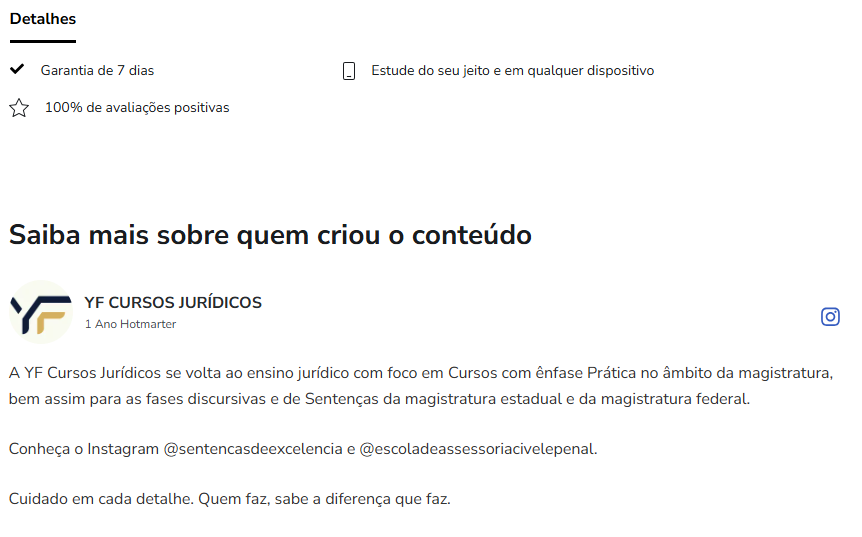This screenshot has height=537, width=862.
Task: Click the star icon for positive ratings
Action: pyautogui.click(x=19, y=108)
